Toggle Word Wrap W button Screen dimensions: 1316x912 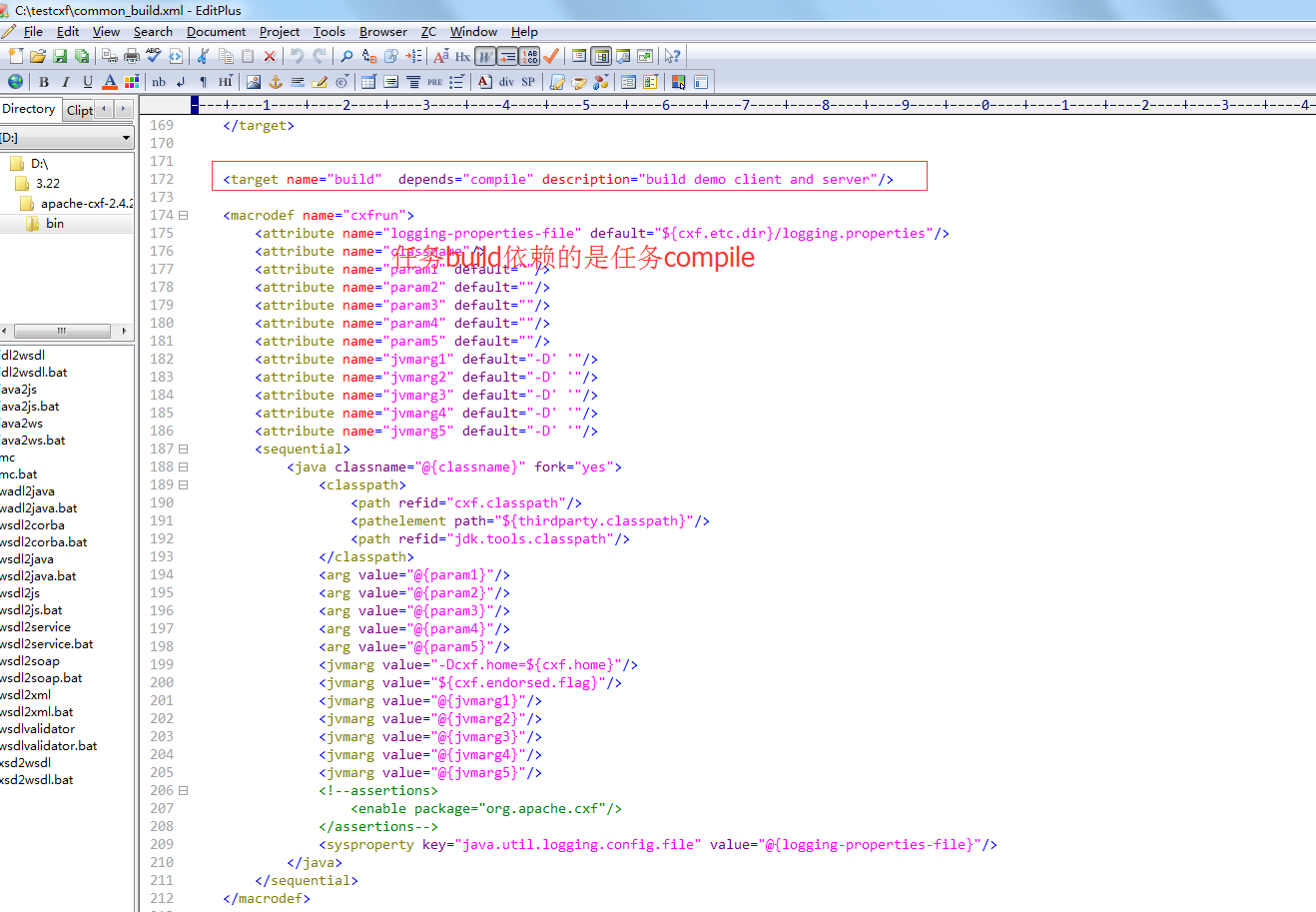(x=484, y=56)
